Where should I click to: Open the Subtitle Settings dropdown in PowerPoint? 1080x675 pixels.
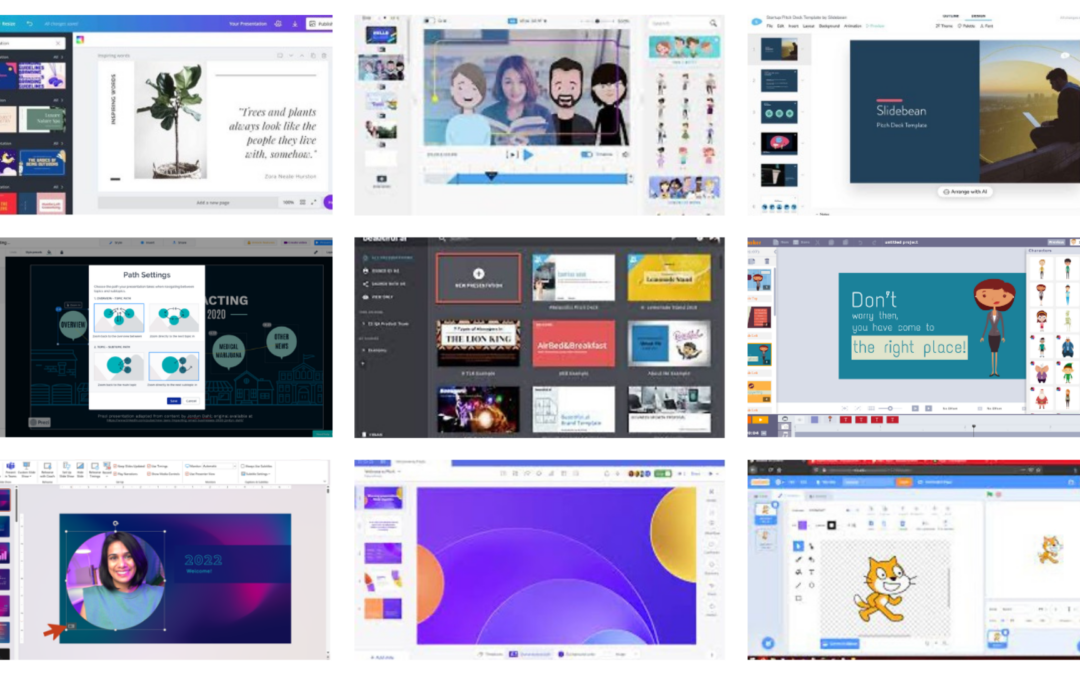click(257, 474)
